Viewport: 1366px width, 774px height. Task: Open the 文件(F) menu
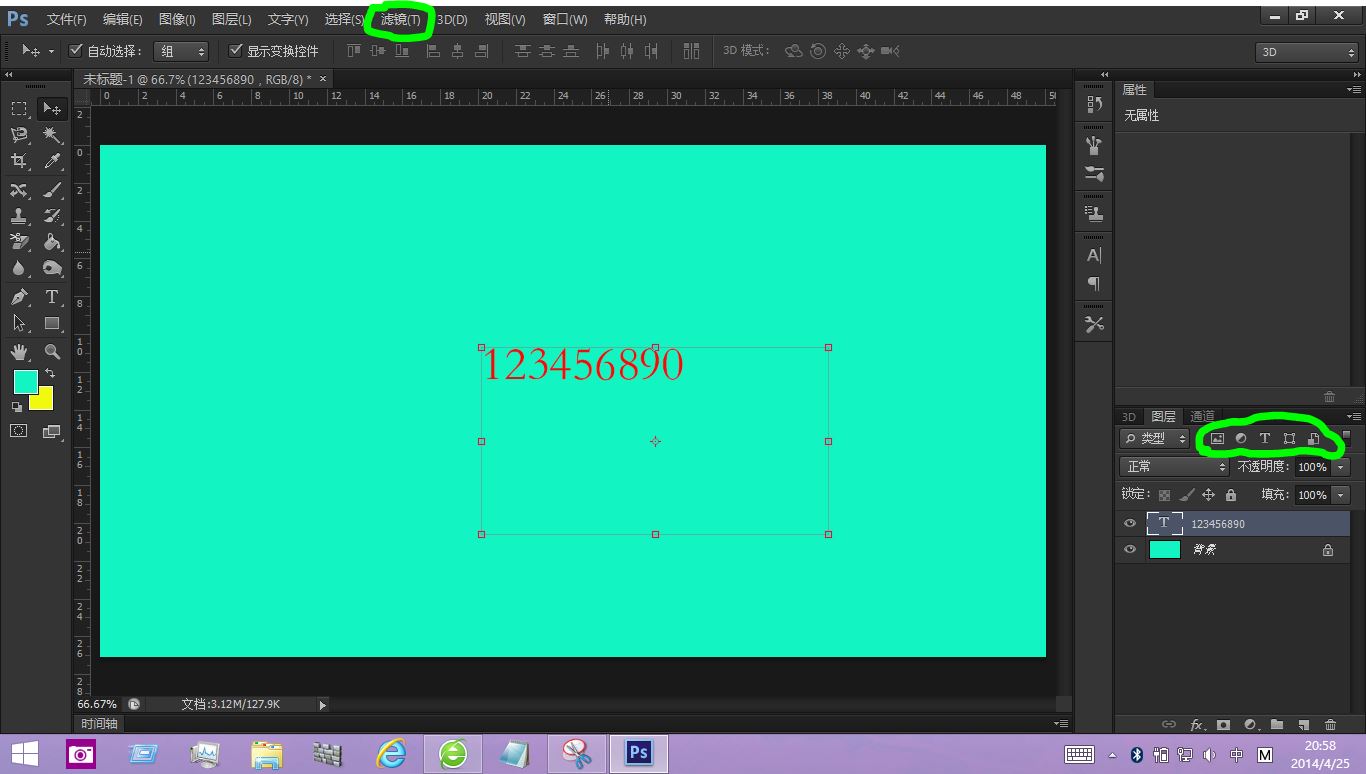pos(67,20)
